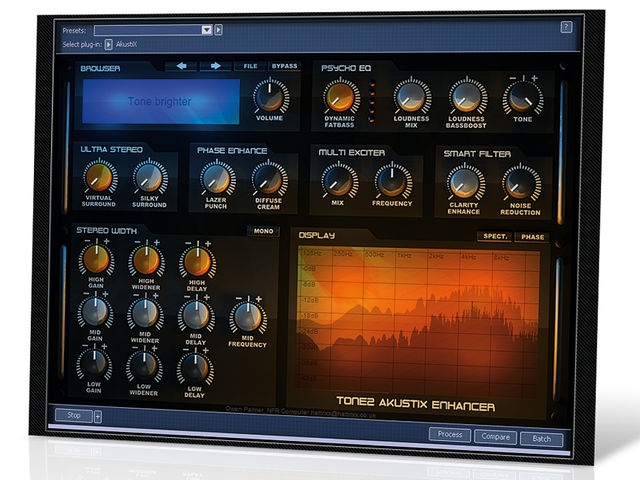Click the Mid Frequency knob
The width and height of the screenshot is (640, 480).
247,317
